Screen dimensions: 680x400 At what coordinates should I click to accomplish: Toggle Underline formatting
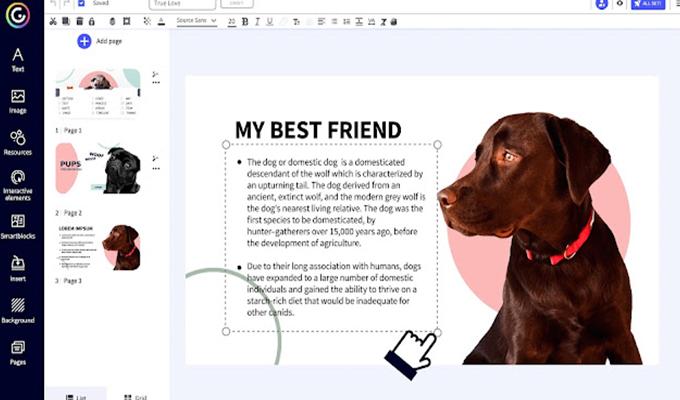coord(270,21)
